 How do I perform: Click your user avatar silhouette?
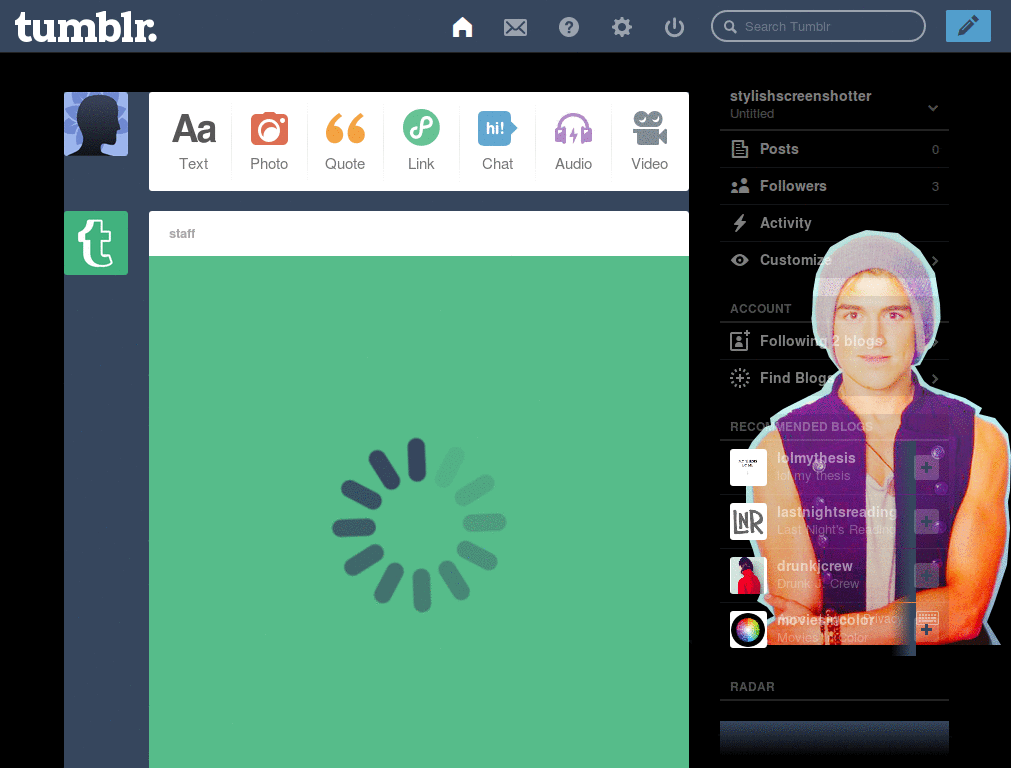tap(96, 124)
